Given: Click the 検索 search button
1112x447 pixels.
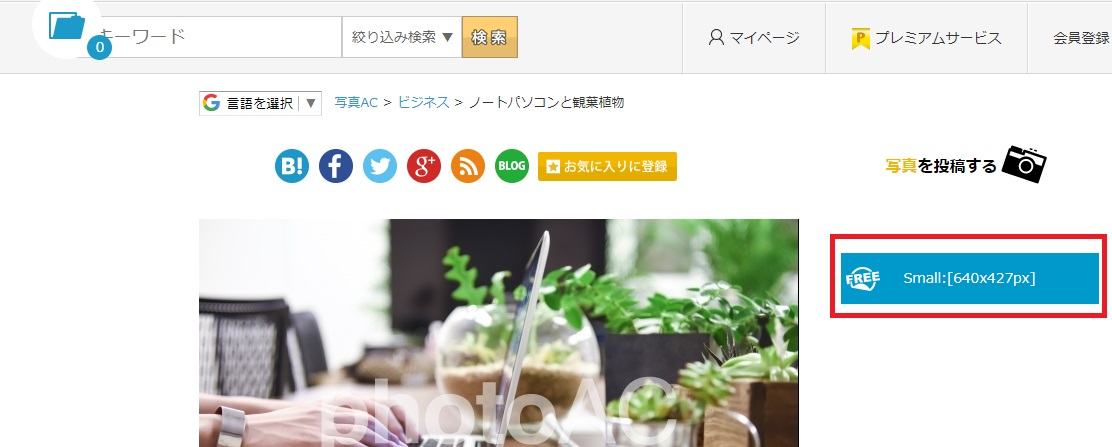Looking at the screenshot, I should click(489, 37).
